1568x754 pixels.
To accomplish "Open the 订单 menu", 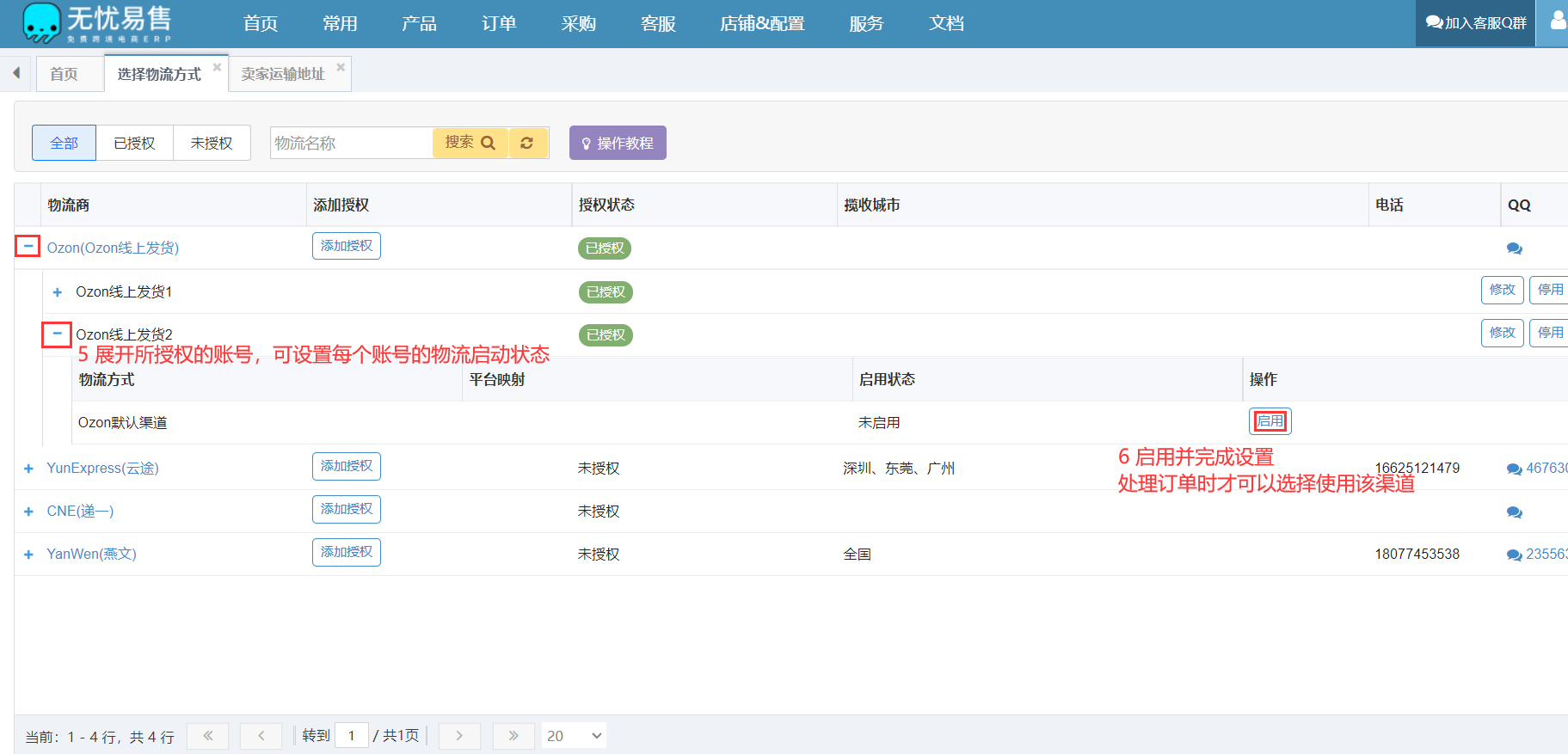I will 499,23.
